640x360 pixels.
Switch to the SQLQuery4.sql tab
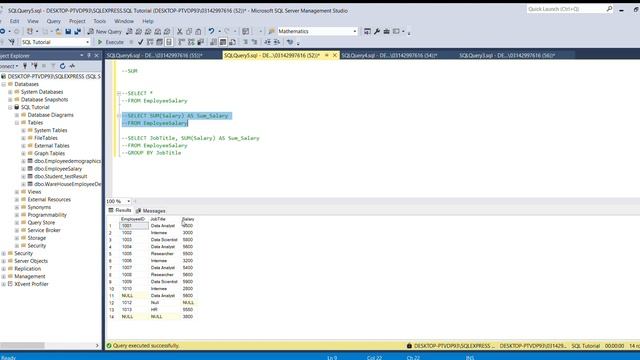pyautogui.click(x=389, y=56)
